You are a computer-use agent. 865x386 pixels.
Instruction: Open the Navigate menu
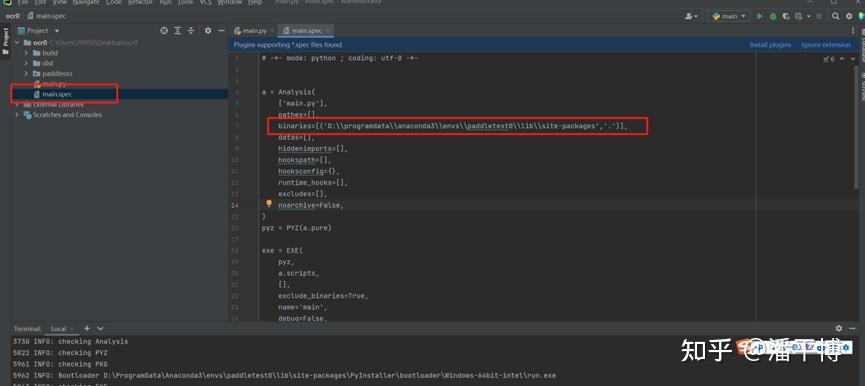tap(86, 2)
